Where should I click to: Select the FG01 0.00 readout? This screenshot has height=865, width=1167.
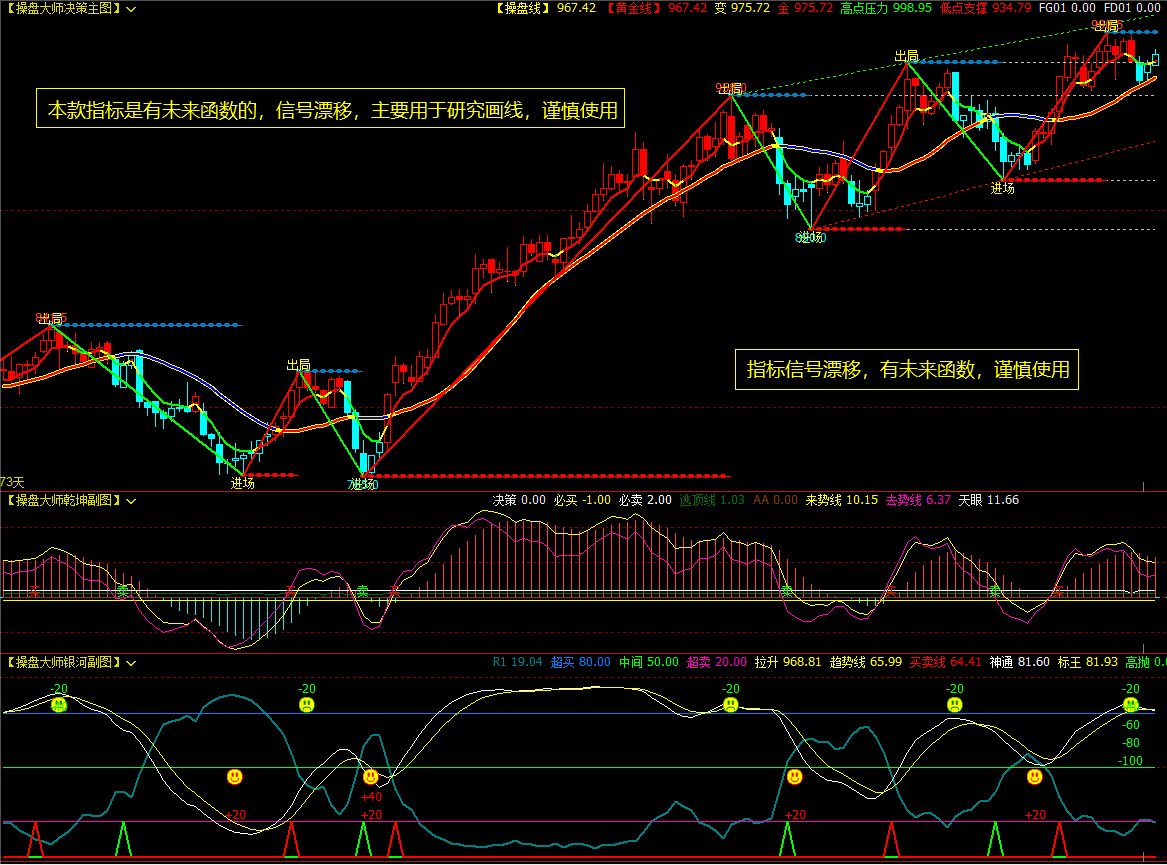coord(1067,8)
